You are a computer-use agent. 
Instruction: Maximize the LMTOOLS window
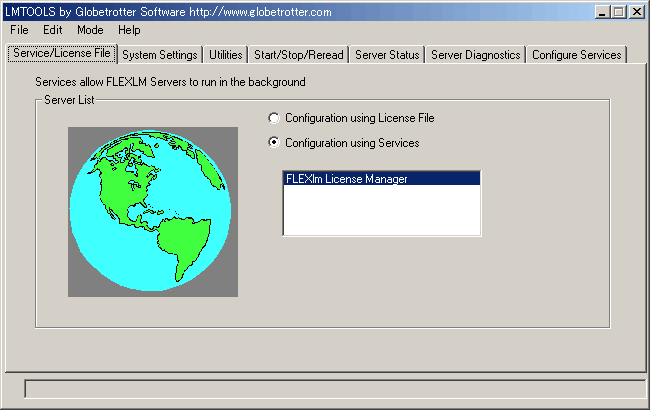coord(618,12)
